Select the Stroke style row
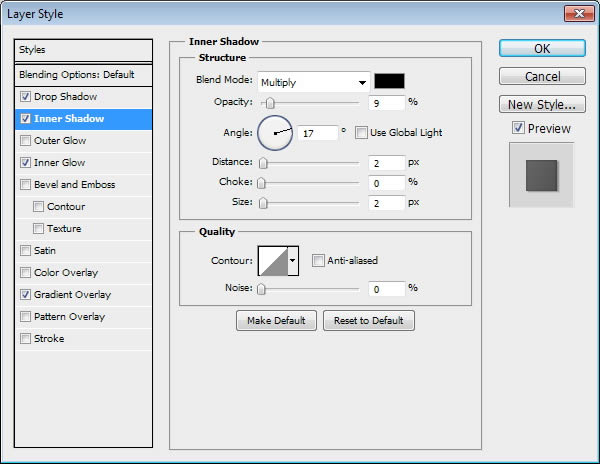 pyautogui.click(x=83, y=339)
